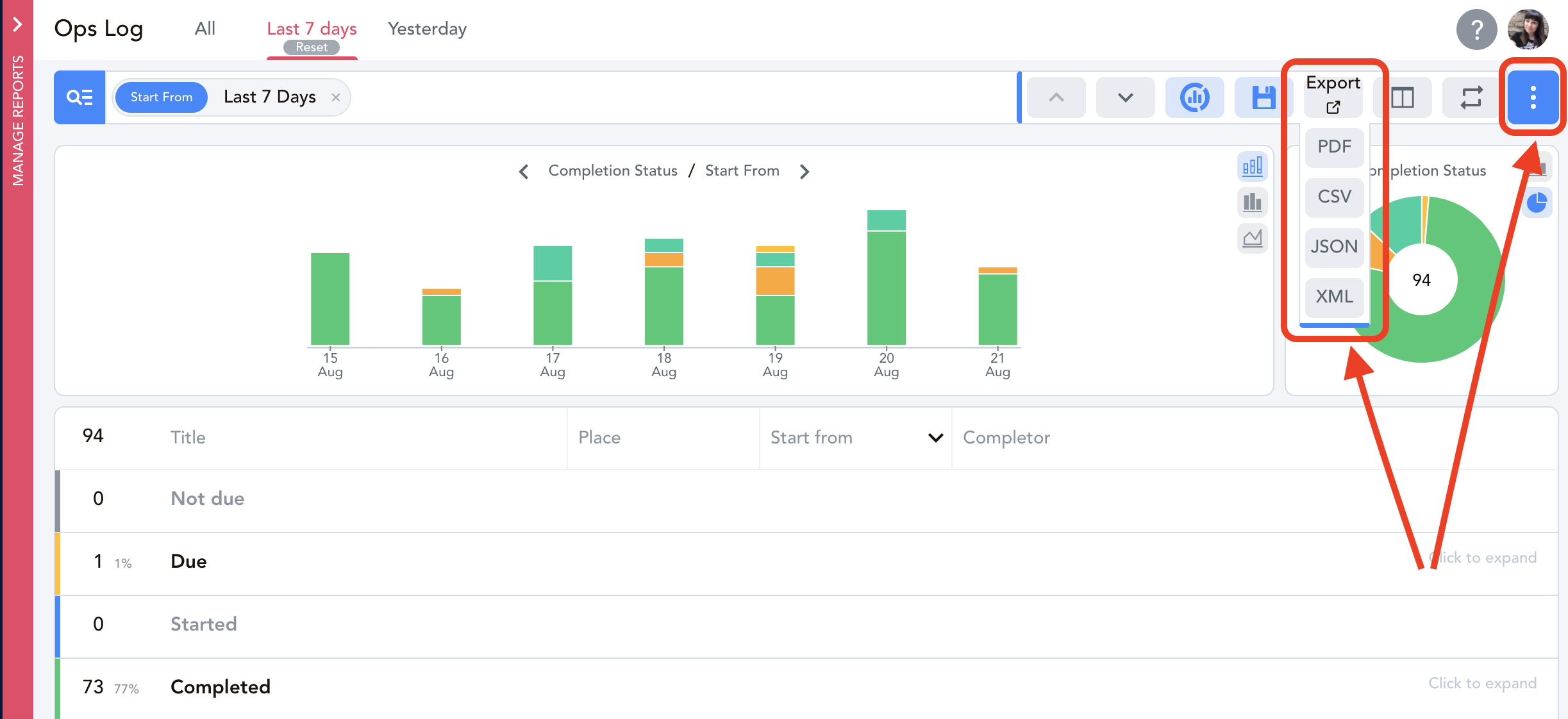
Task: Select the stacked bar chart type icon
Action: point(1252,167)
